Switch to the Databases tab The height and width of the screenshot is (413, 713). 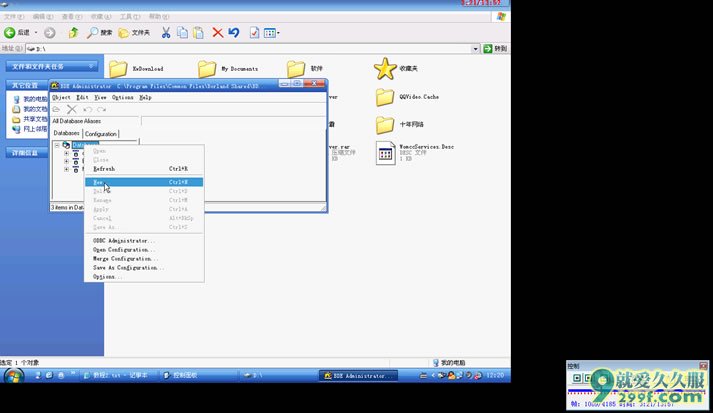[66, 133]
